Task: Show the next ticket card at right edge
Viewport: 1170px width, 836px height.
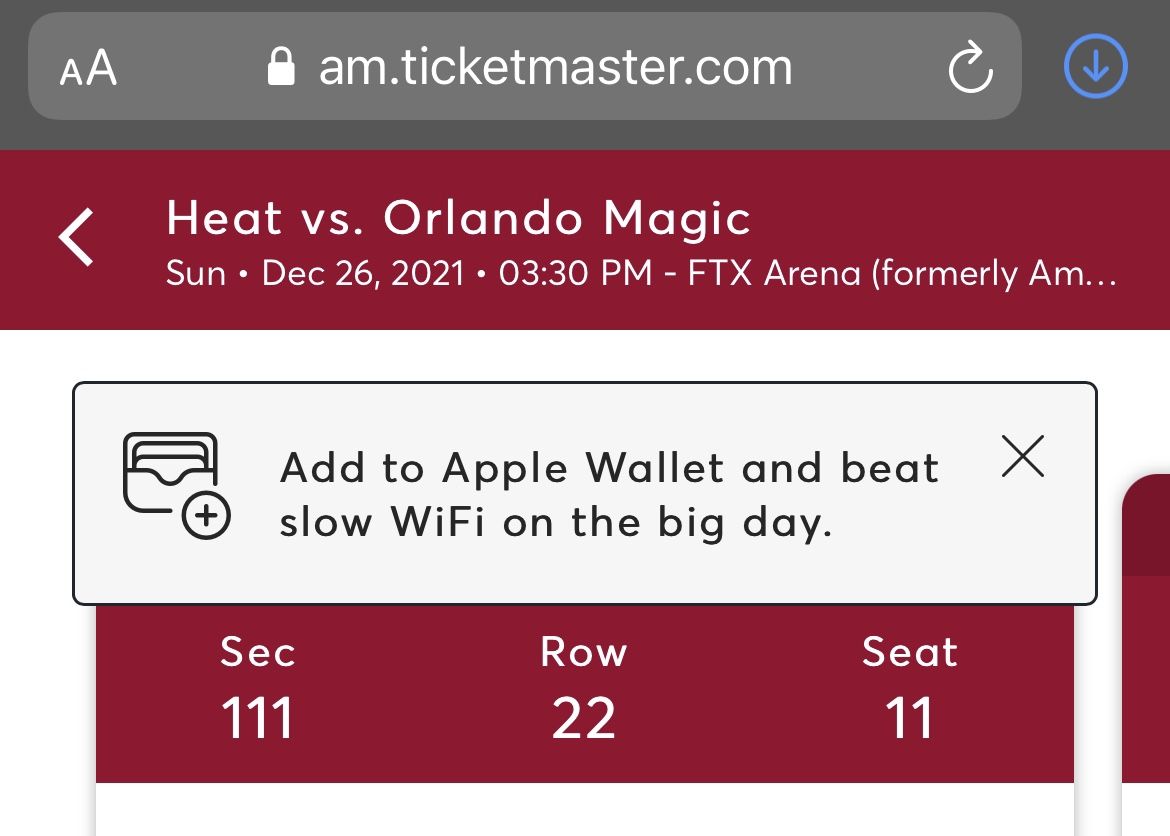Action: tap(1148, 650)
